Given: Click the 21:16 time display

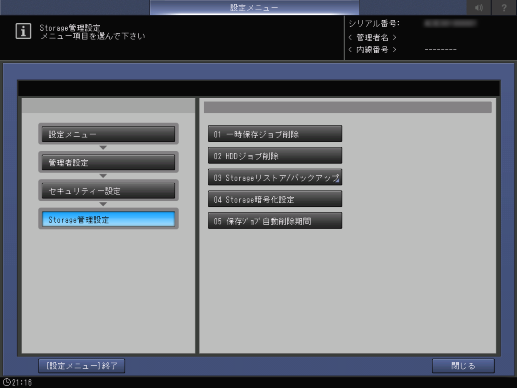Looking at the screenshot, I should [x=22, y=382].
